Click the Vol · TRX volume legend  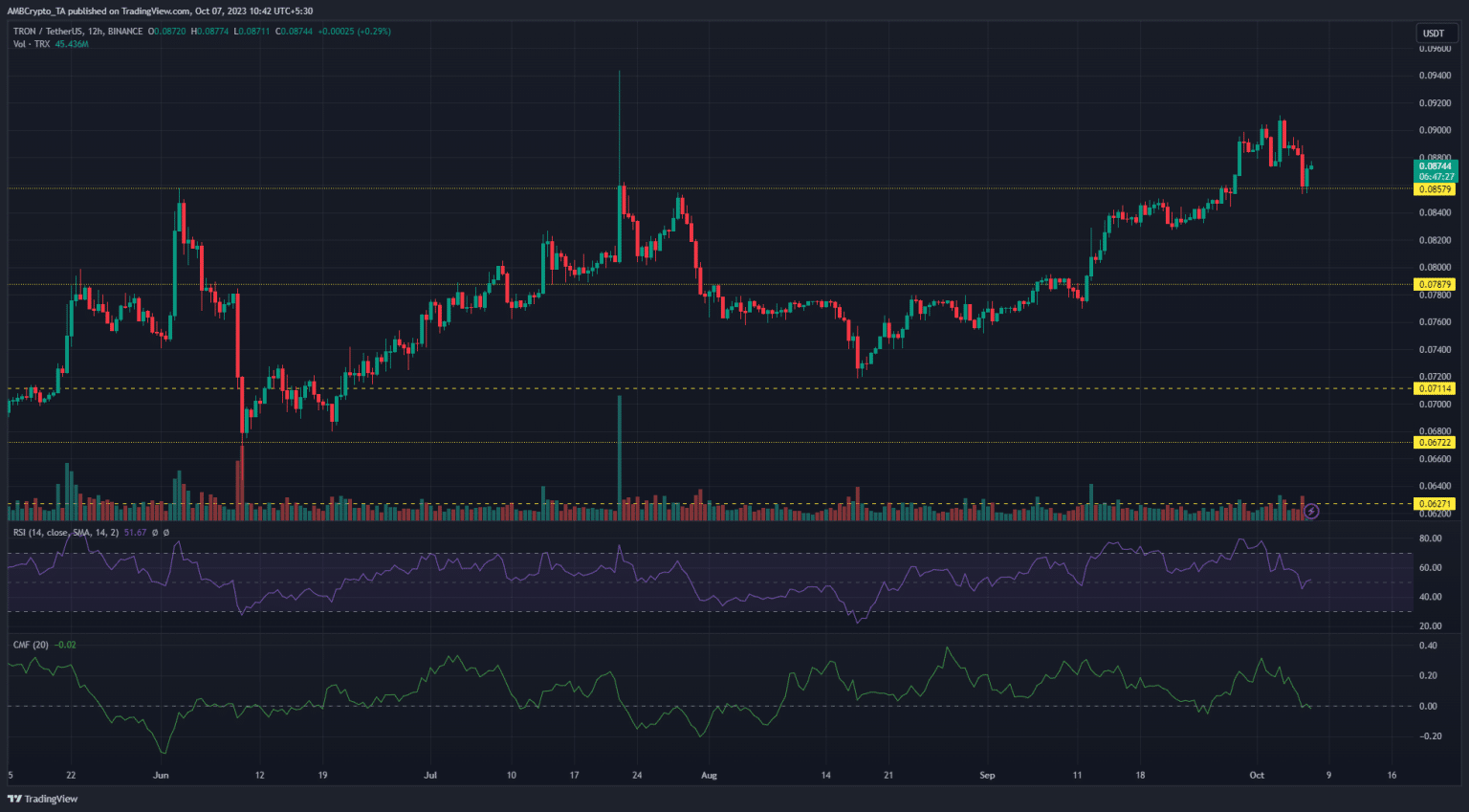32,45
